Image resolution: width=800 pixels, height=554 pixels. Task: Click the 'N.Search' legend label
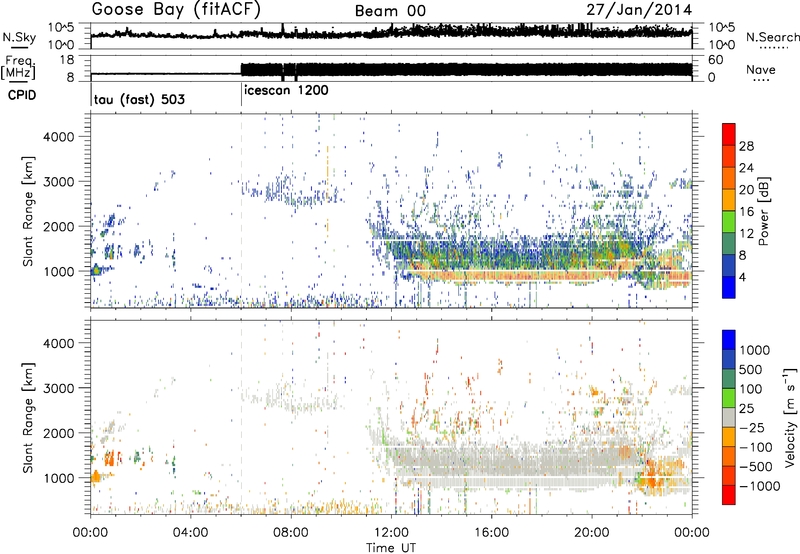[772, 37]
